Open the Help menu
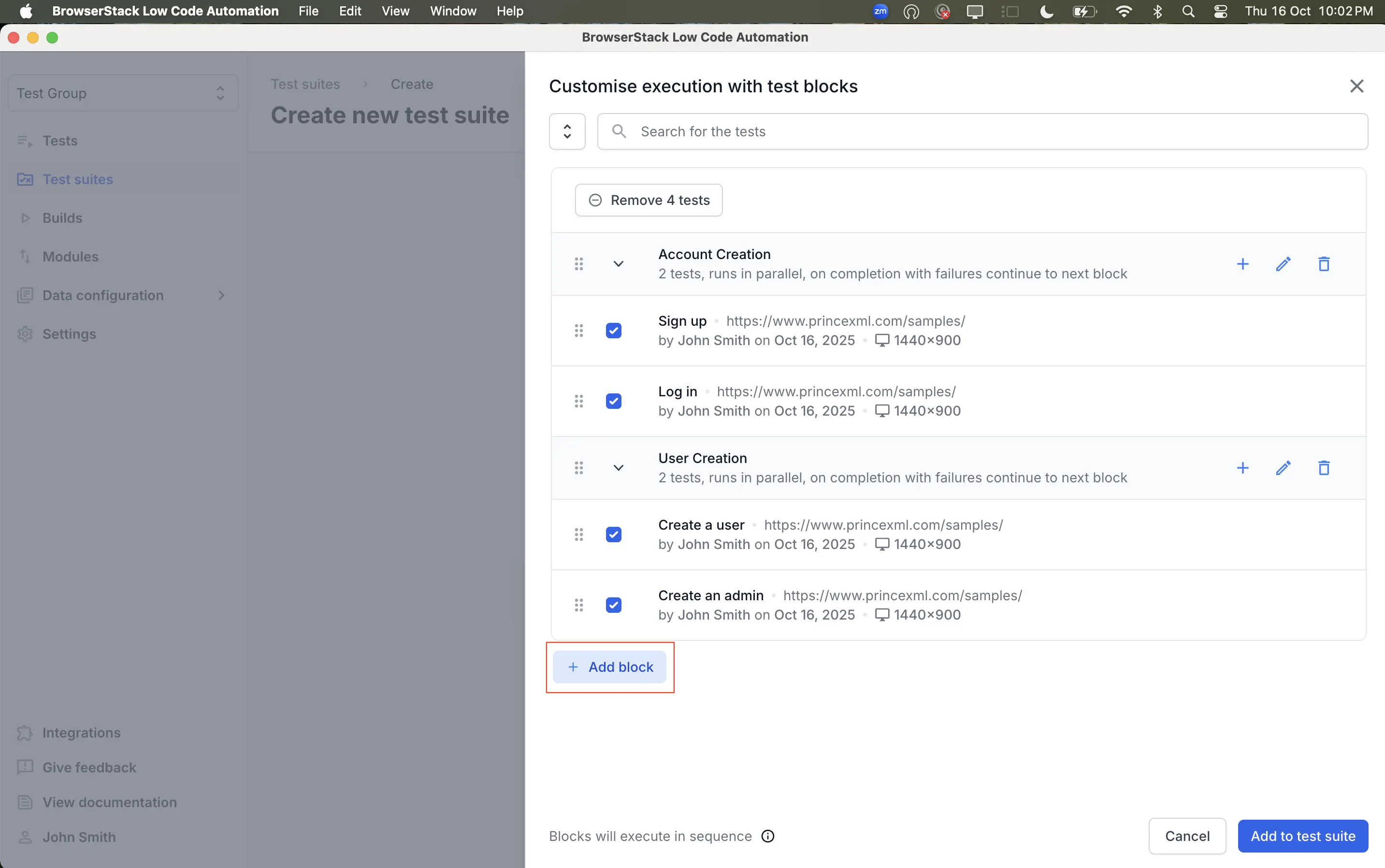This screenshot has width=1385, height=868. point(510,11)
